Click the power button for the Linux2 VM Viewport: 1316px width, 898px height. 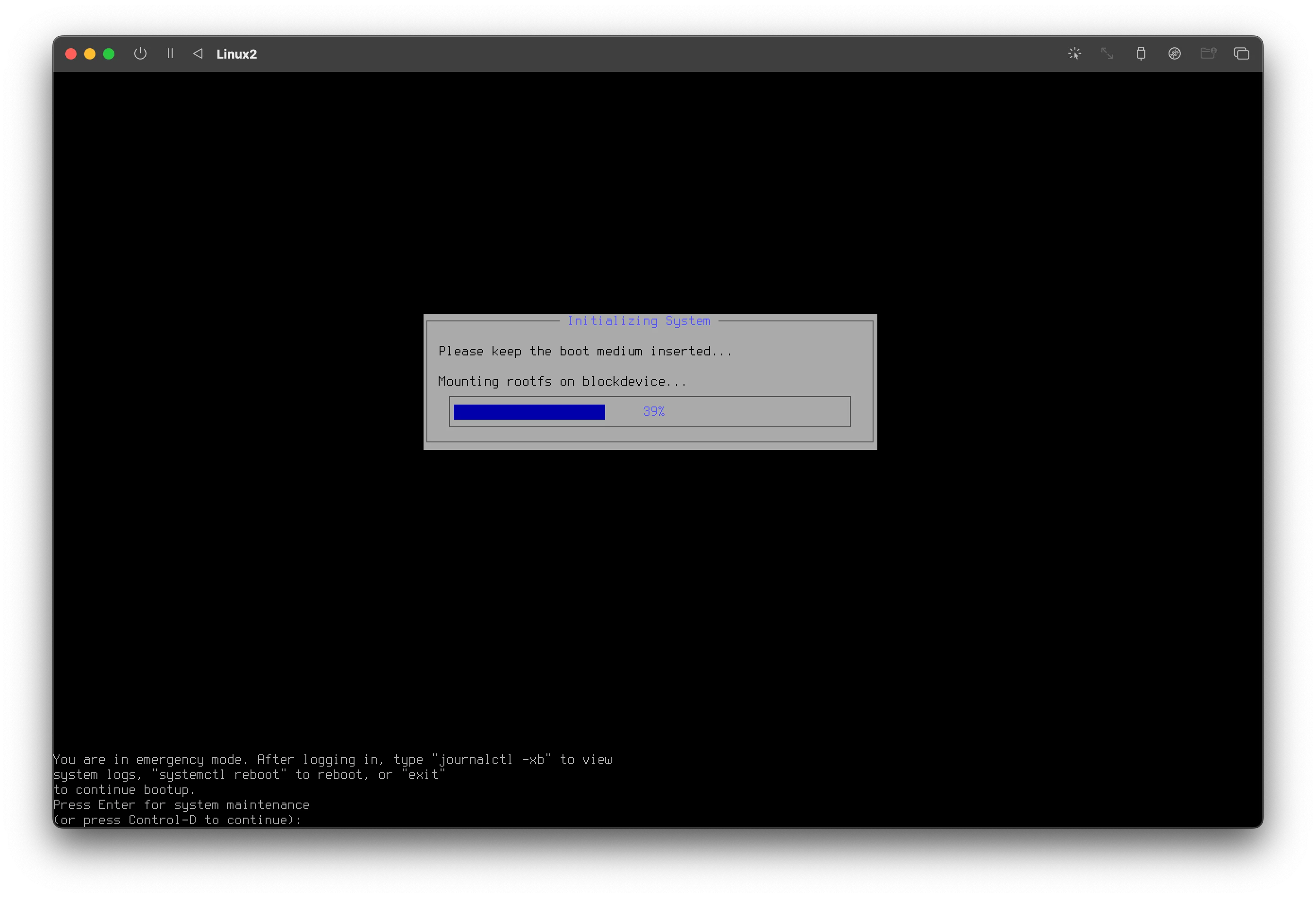point(140,54)
